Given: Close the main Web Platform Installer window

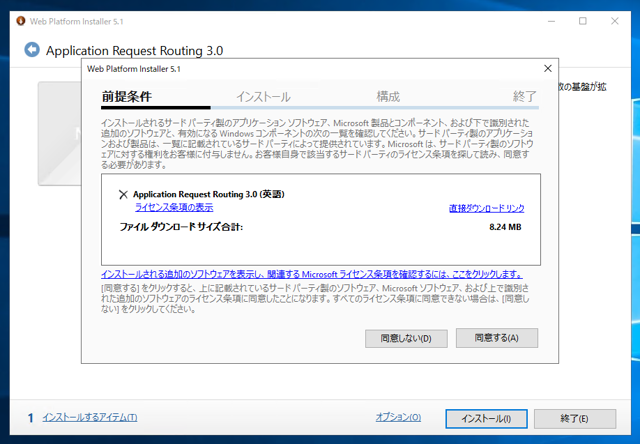Looking at the screenshot, I should click(x=615, y=21).
